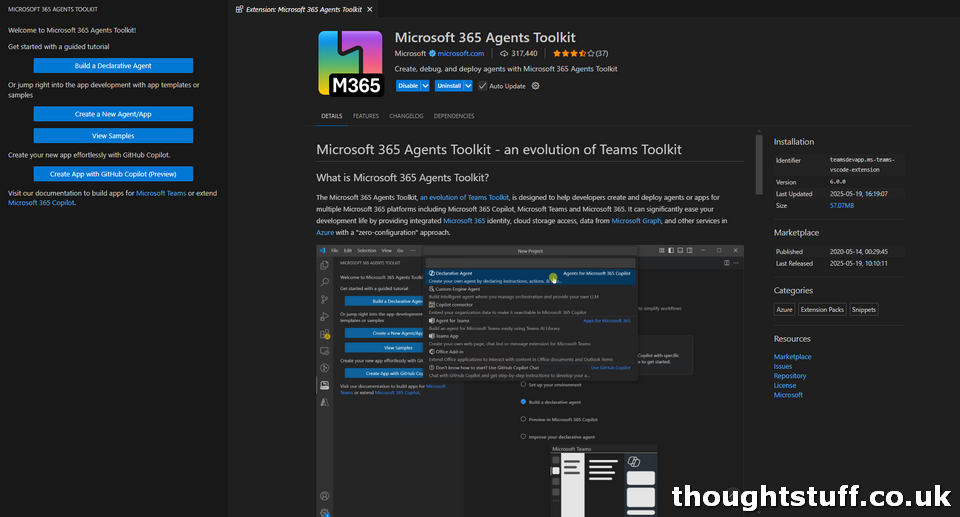Image resolution: width=960 pixels, height=517 pixels.
Task: Click the Last Updated date 2025-05-19, 16:19:07
Action: click(x=858, y=194)
